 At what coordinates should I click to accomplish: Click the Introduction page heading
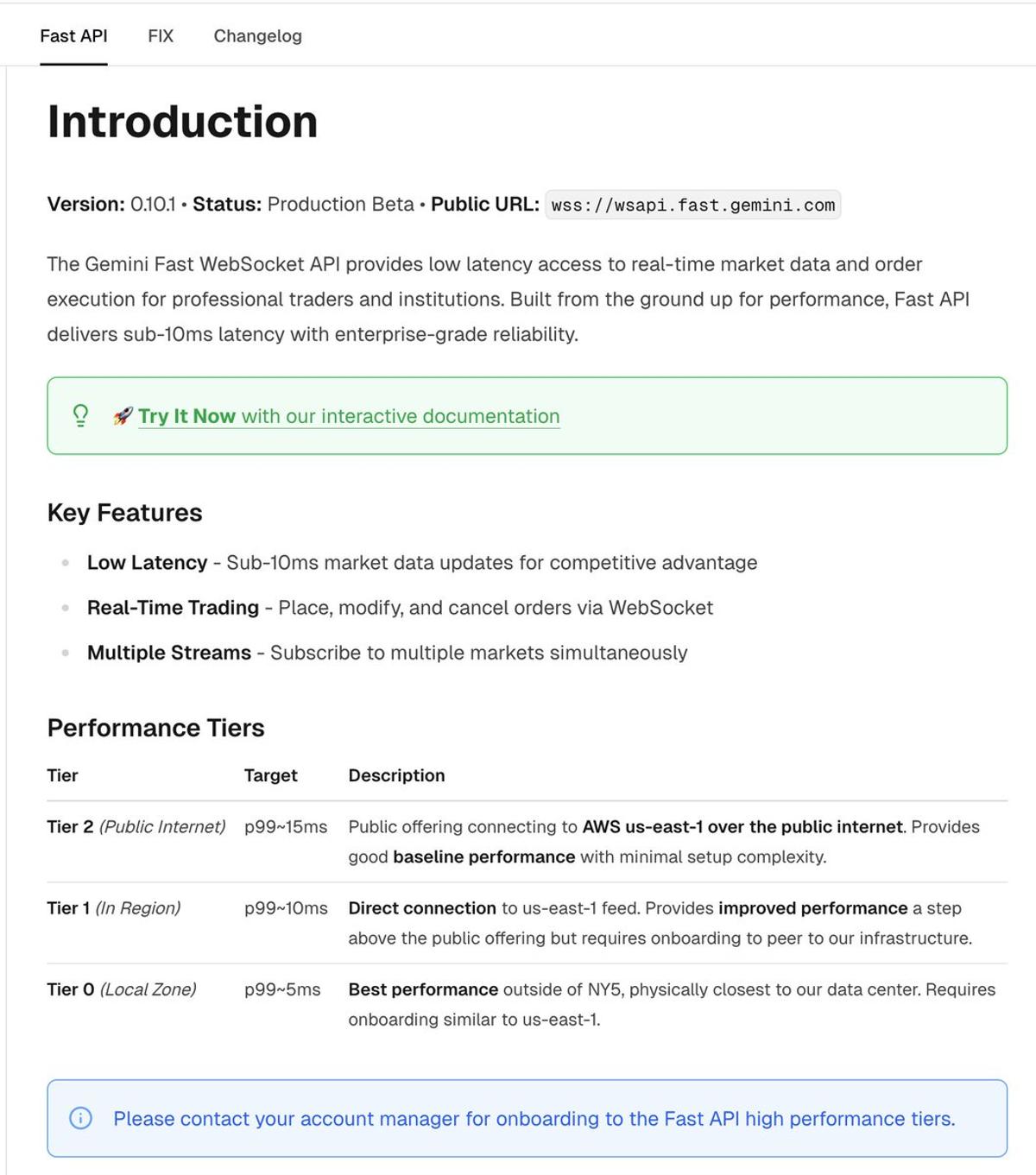(x=182, y=121)
